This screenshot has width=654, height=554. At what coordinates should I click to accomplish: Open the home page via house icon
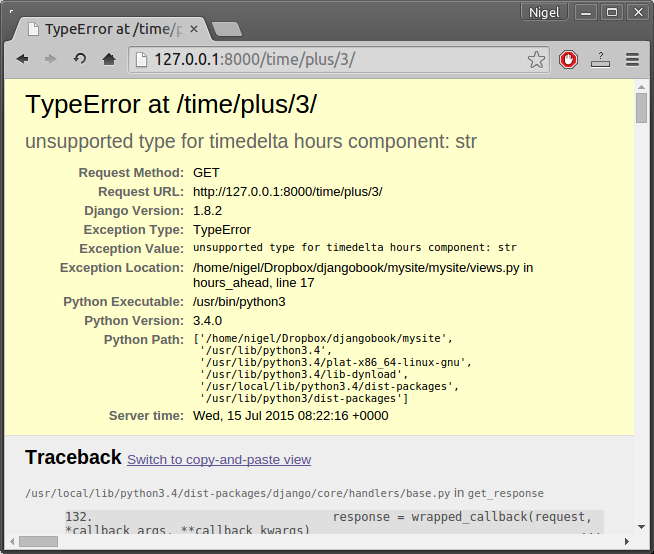[109, 59]
